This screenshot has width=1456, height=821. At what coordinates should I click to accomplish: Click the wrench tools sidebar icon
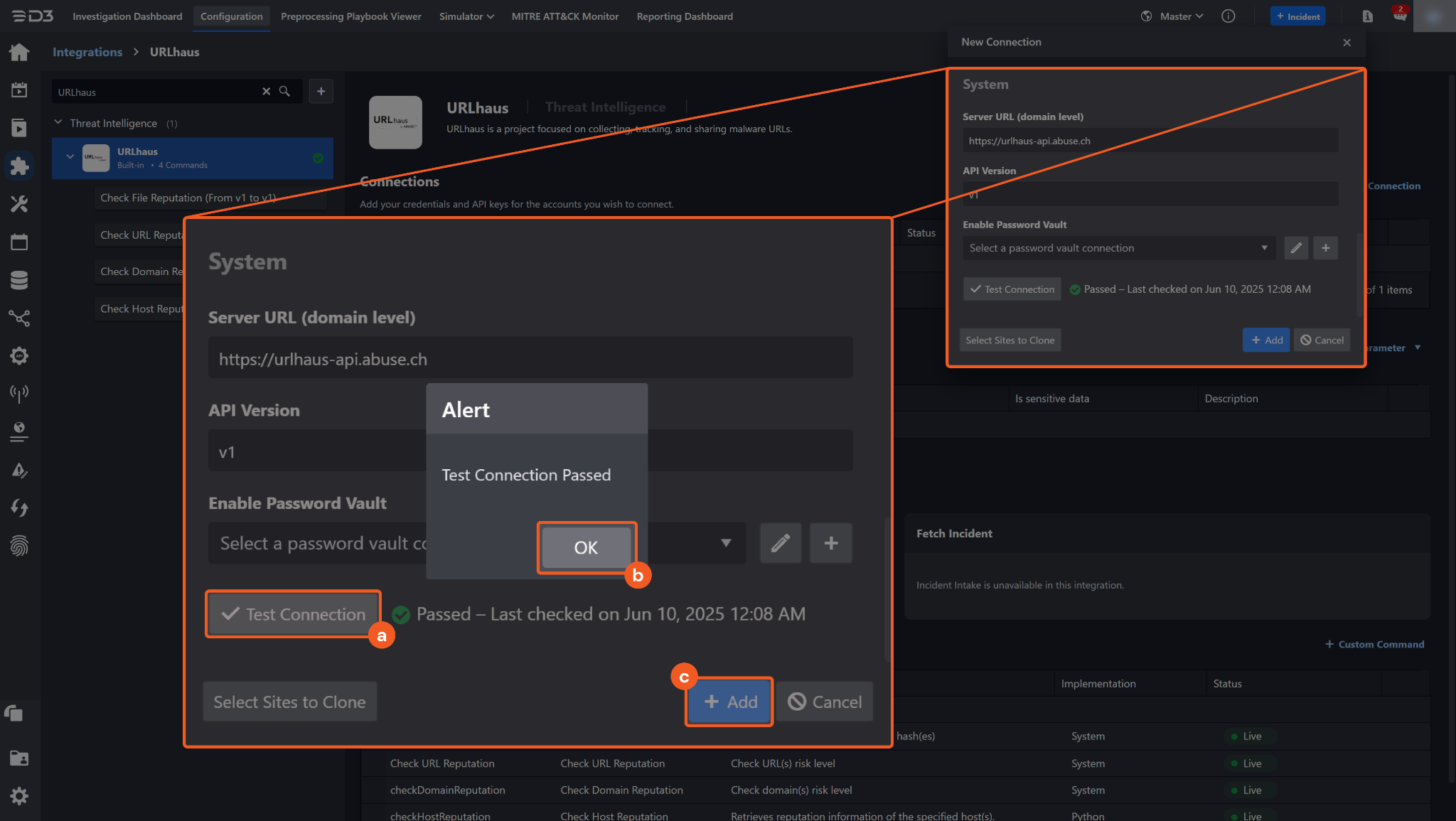[x=19, y=205]
